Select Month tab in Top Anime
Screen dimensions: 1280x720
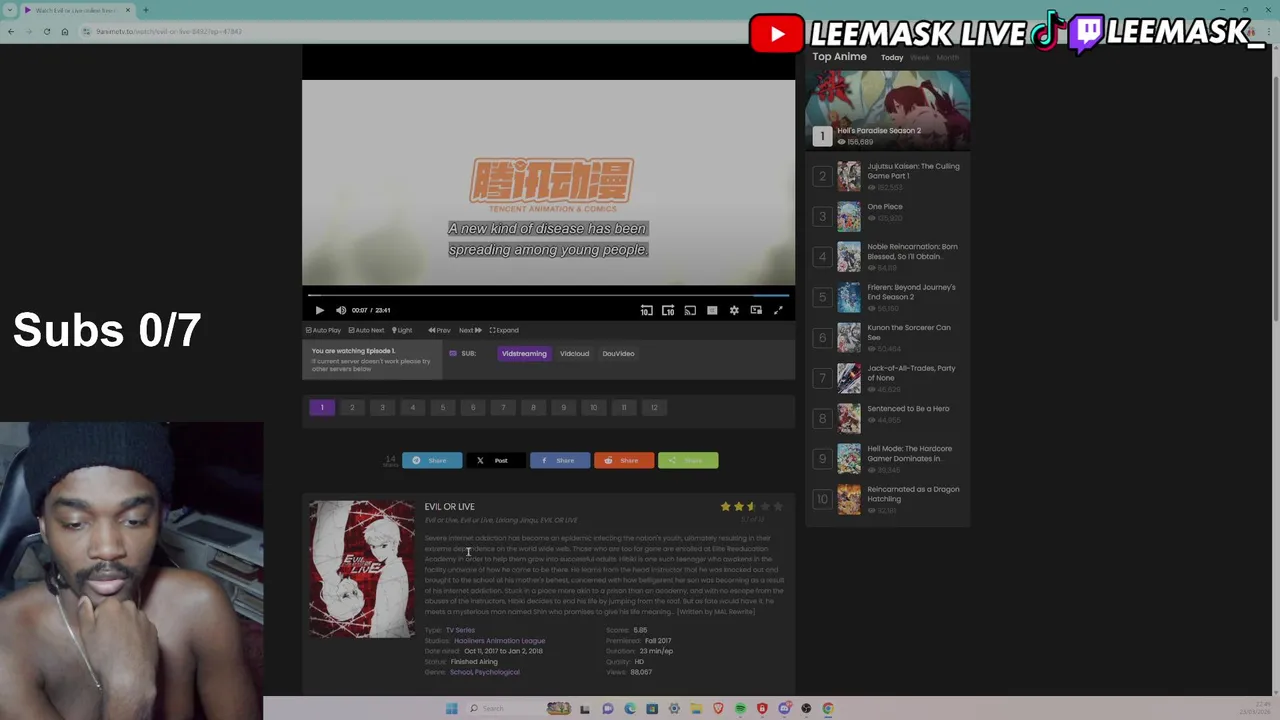(x=948, y=58)
